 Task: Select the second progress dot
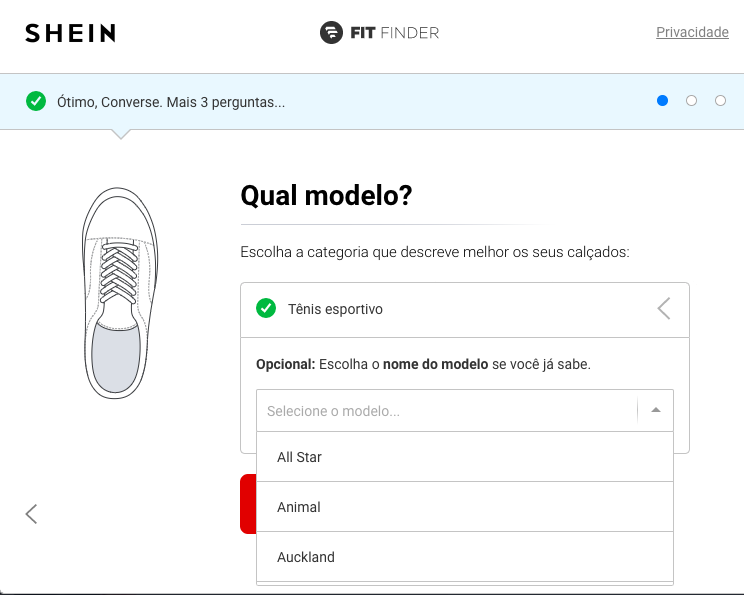[x=691, y=101]
